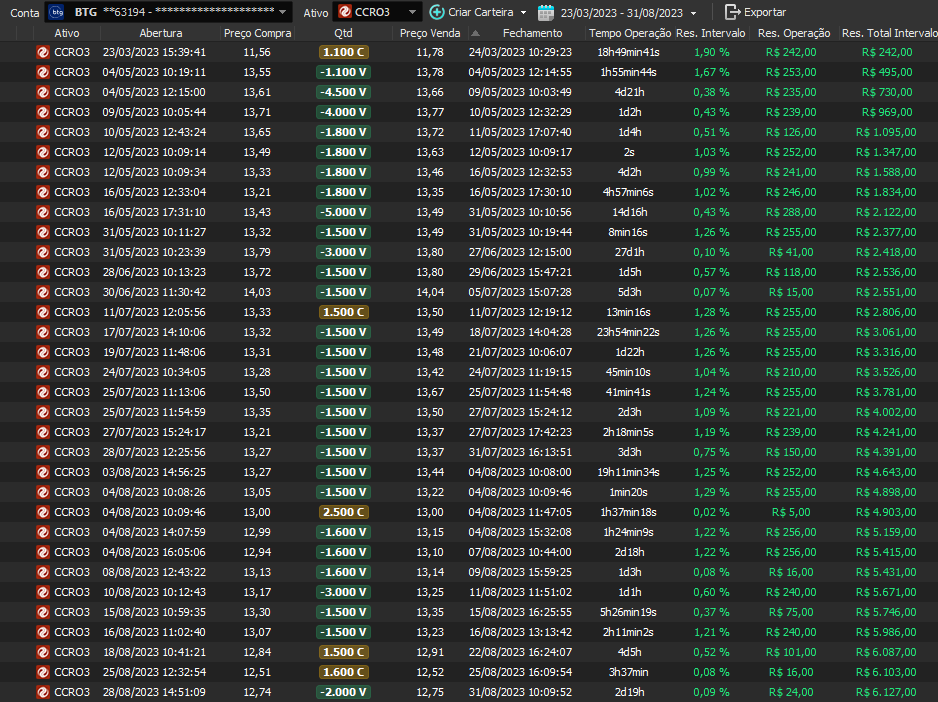Click the 1.100 C quantity badge
This screenshot has width=938, height=702.
[343, 52]
